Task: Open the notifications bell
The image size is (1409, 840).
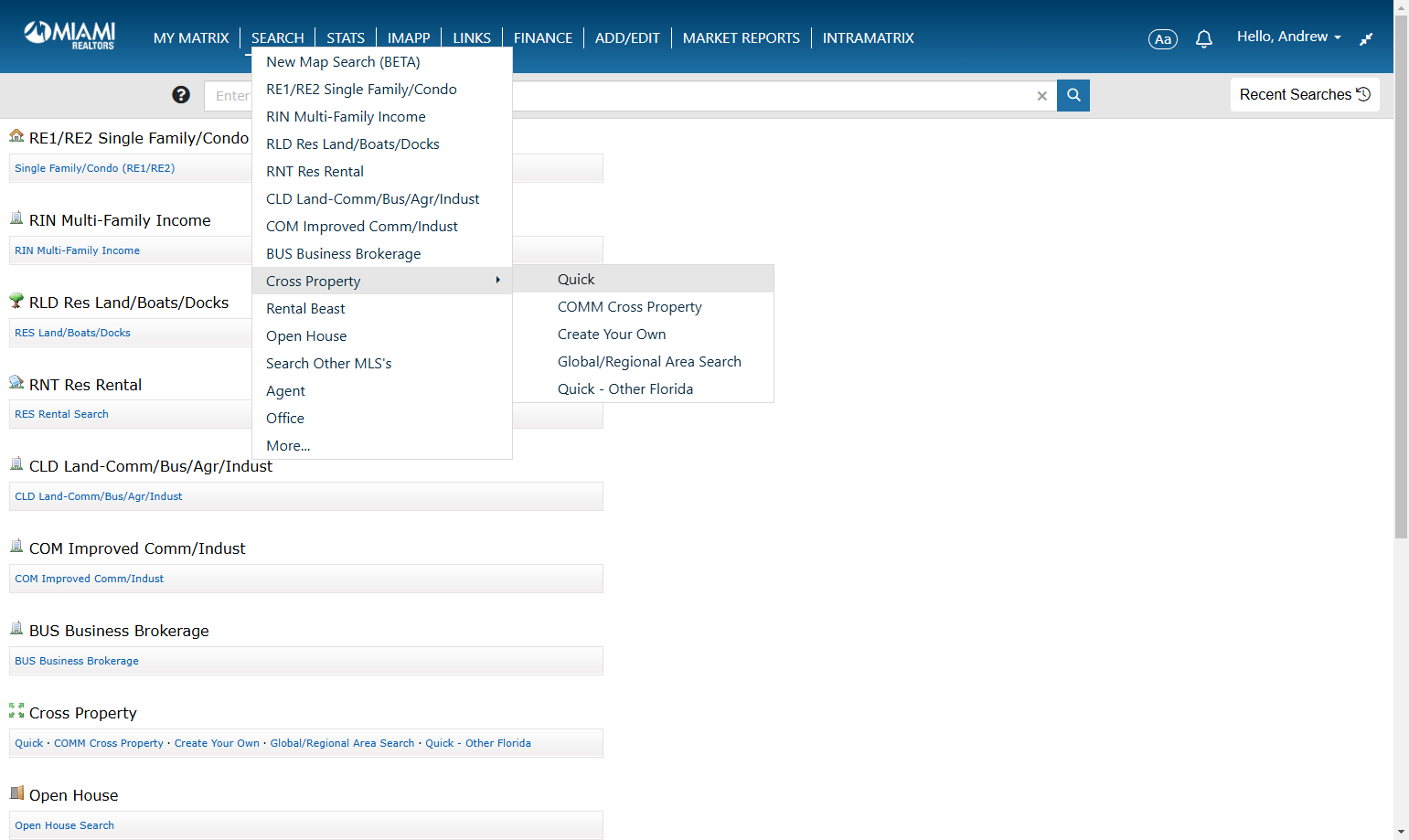Action: pyautogui.click(x=1204, y=38)
